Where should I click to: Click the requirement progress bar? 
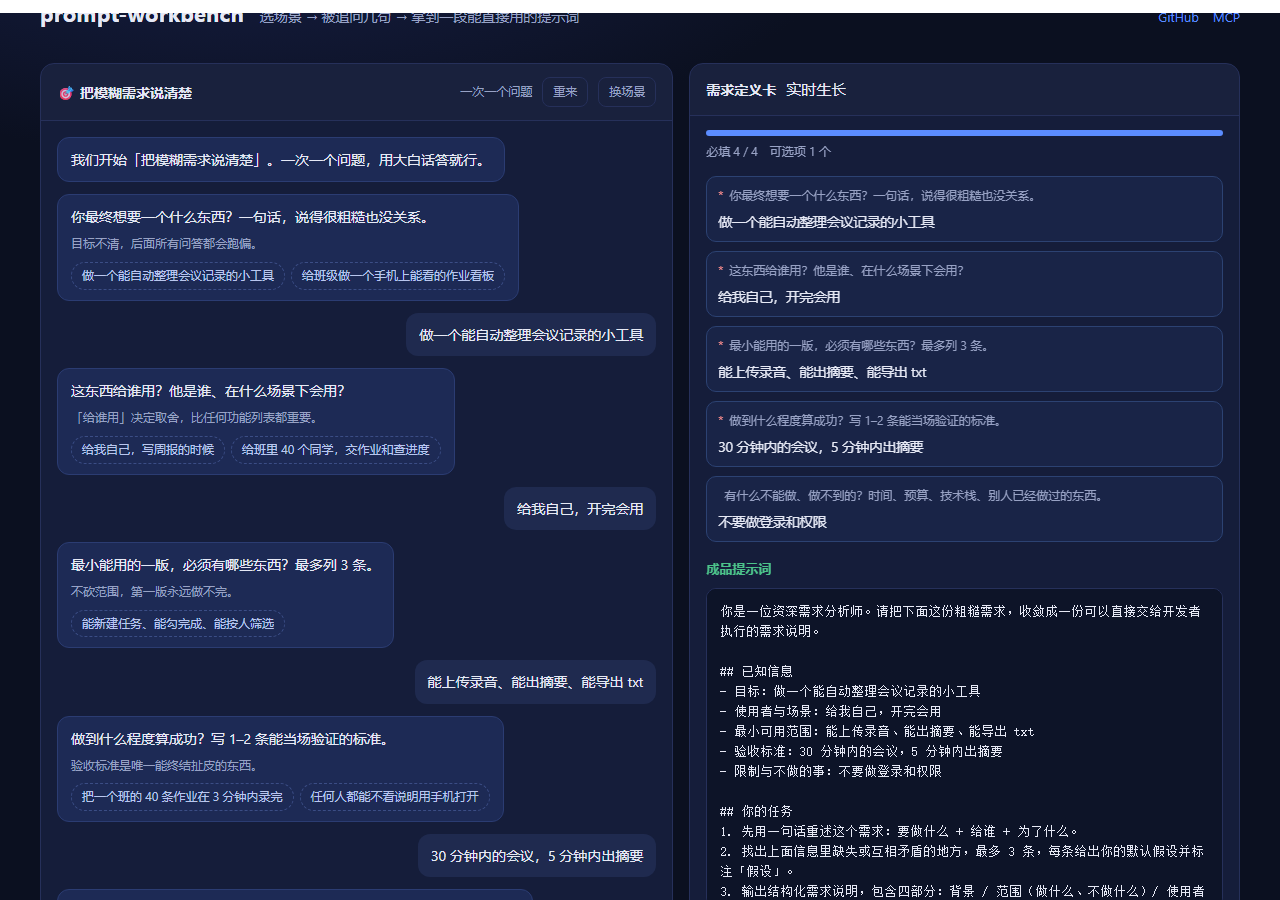[964, 133]
